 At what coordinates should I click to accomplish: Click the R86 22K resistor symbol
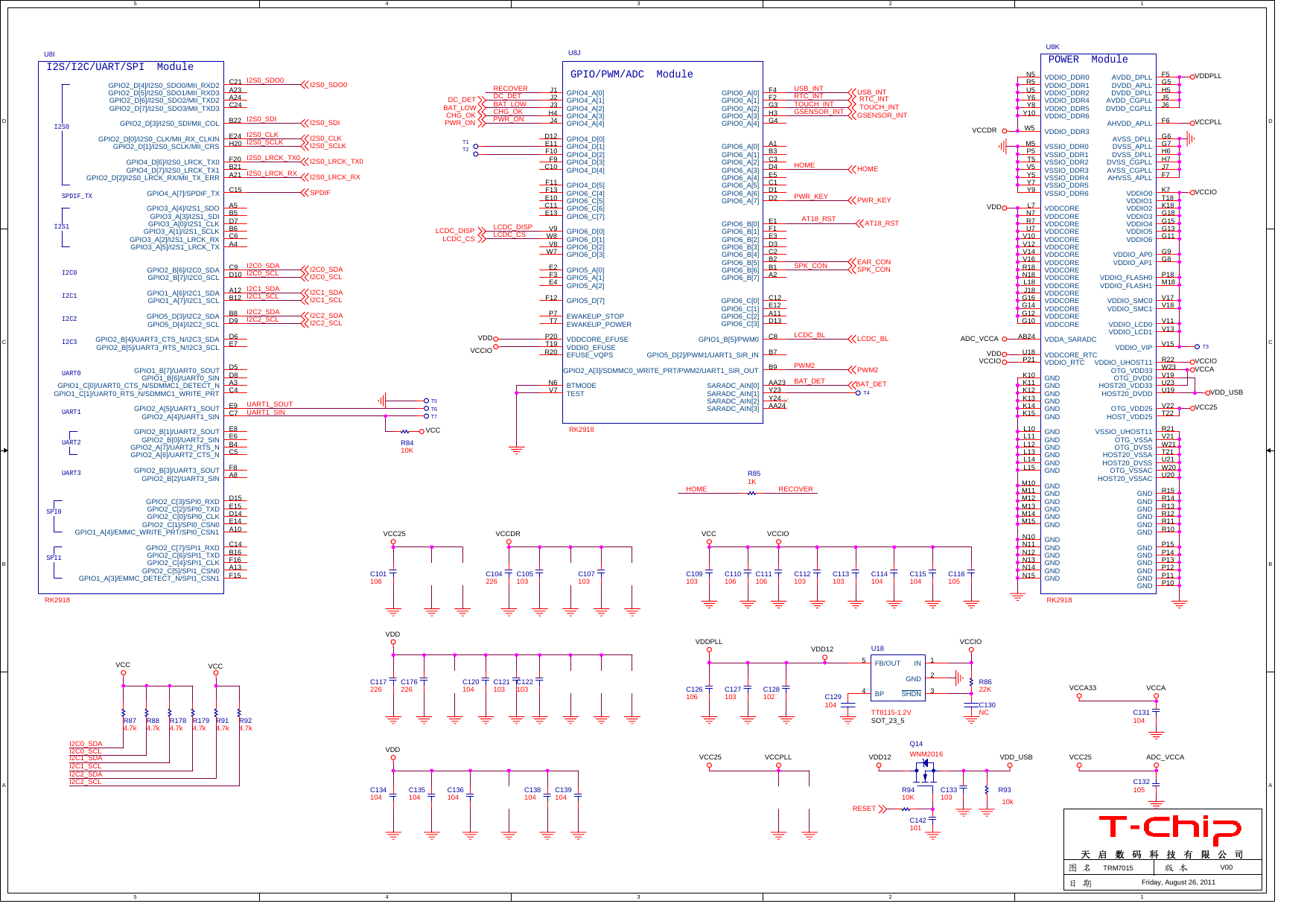point(971,683)
